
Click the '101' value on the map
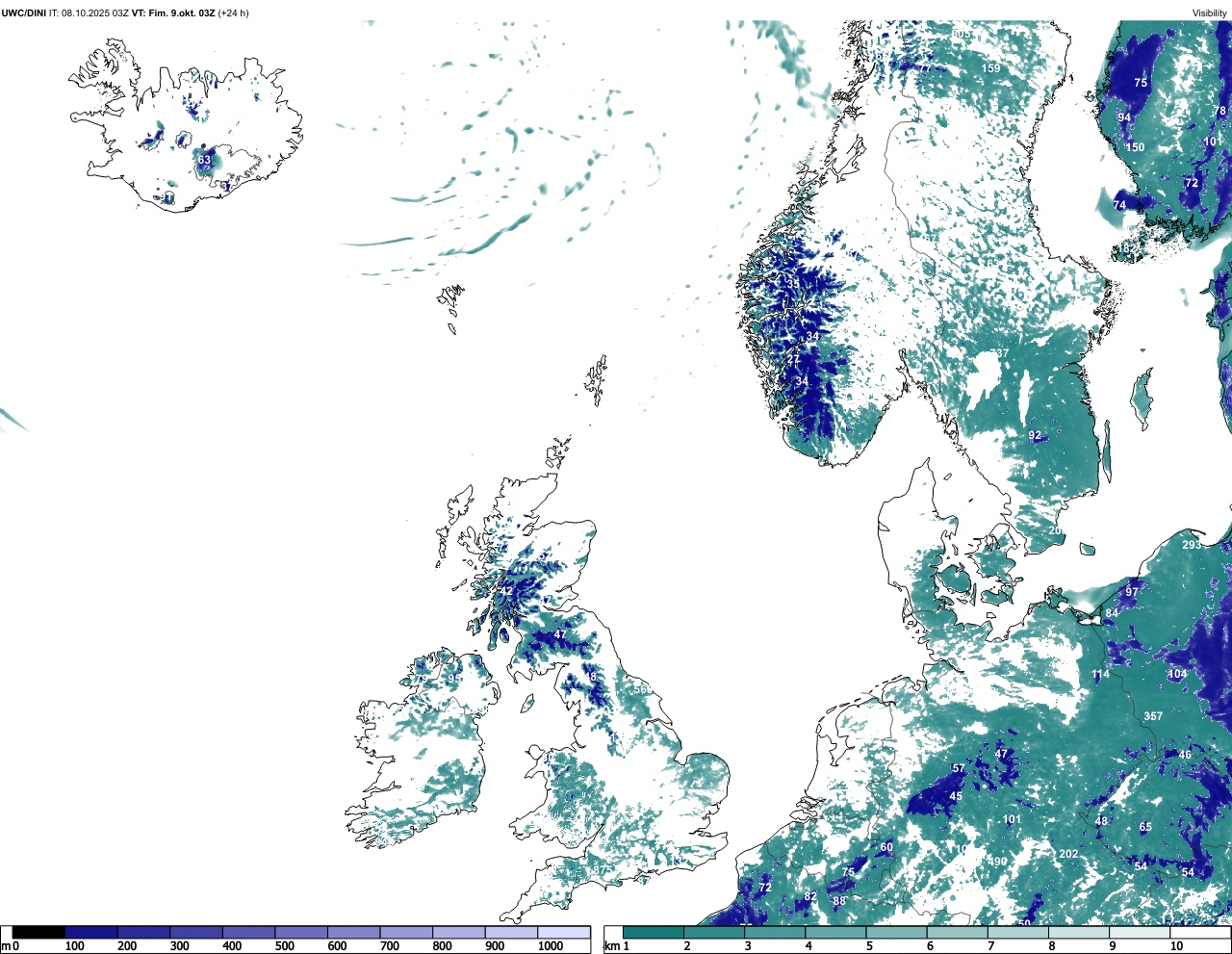pos(1012,820)
